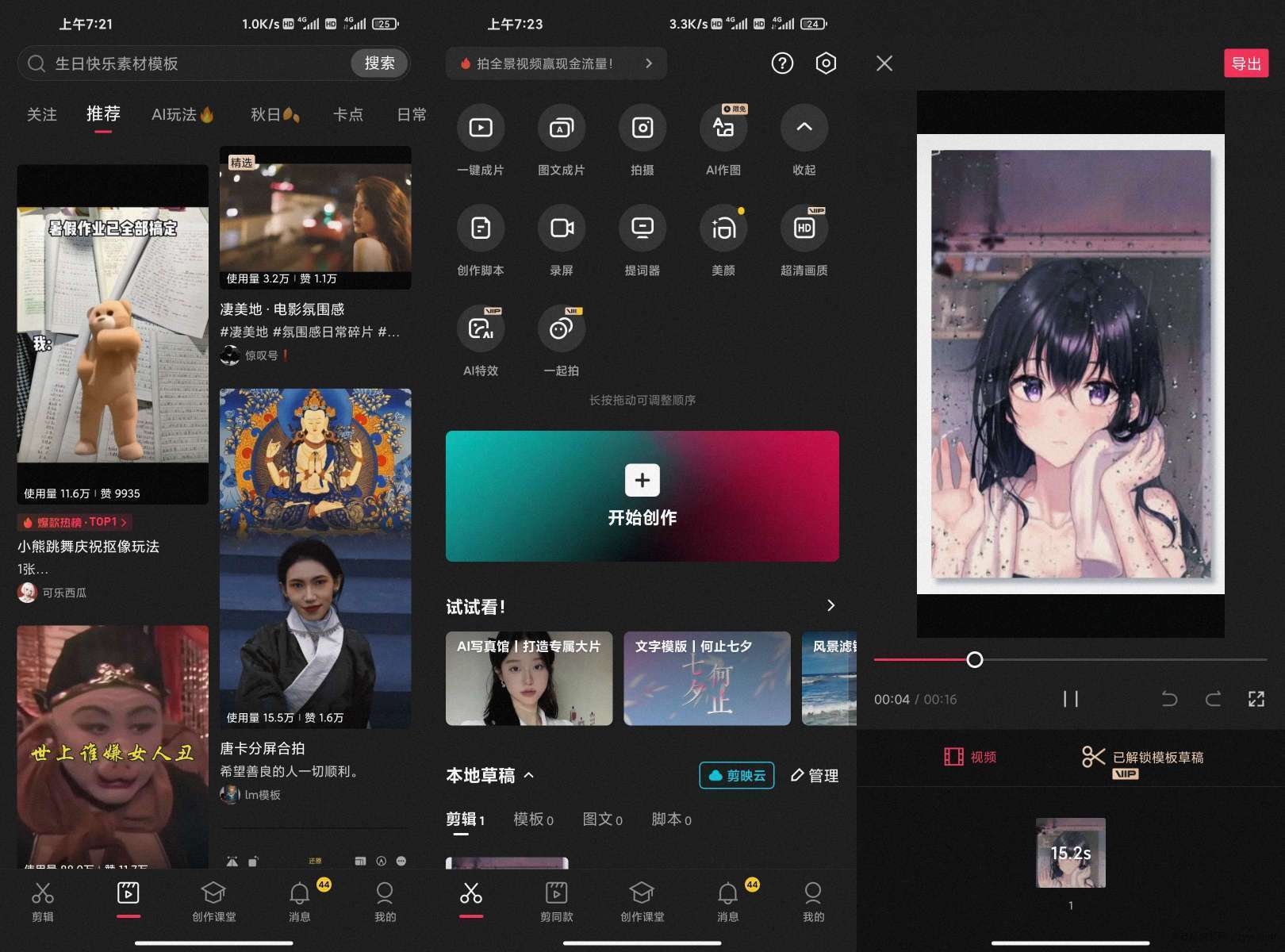1285x952 pixels.
Task: Open the help question mark icon
Action: pos(782,63)
